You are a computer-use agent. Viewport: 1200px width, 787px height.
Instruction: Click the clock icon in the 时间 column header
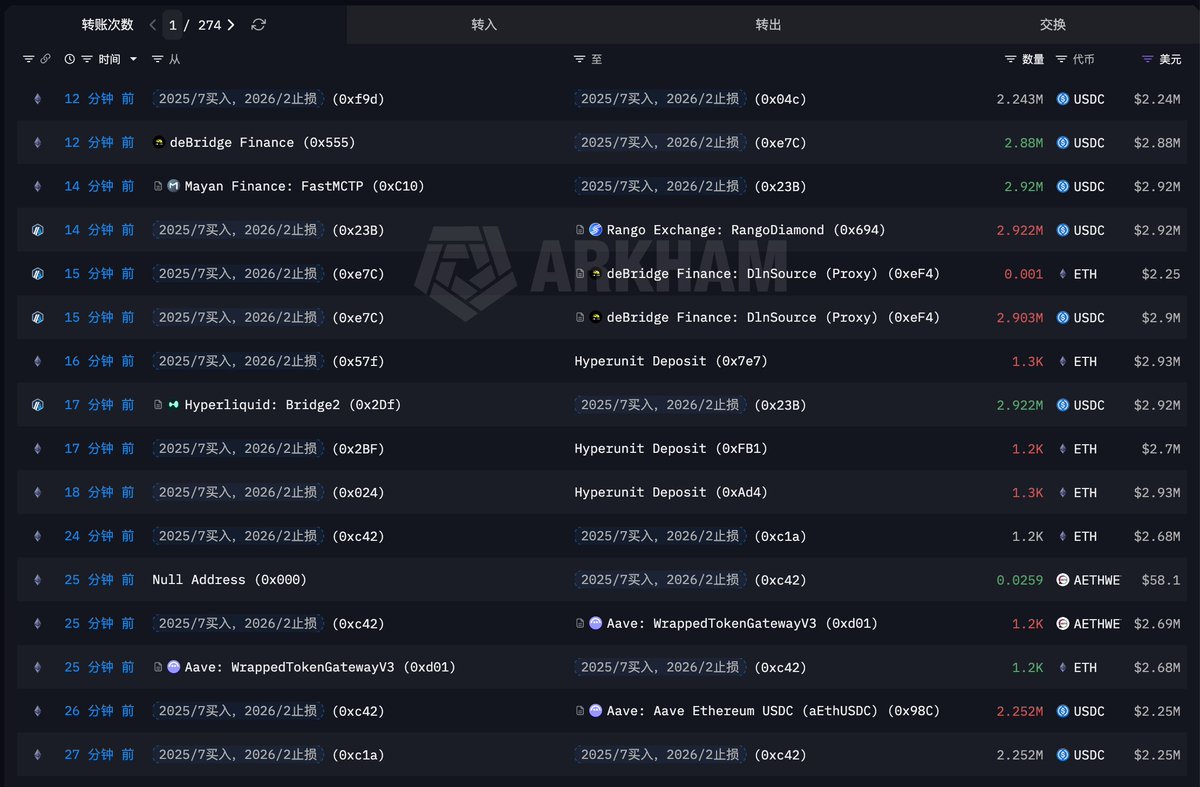70,60
